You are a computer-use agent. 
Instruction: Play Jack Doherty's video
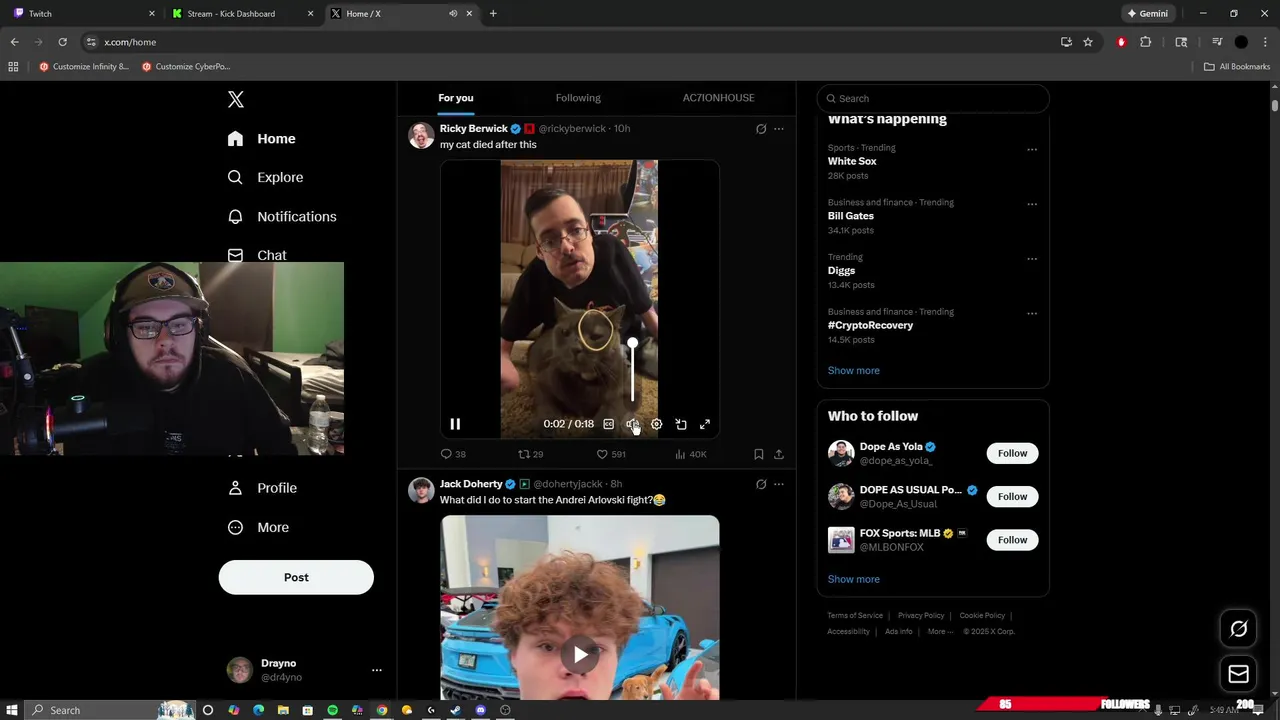tap(580, 655)
